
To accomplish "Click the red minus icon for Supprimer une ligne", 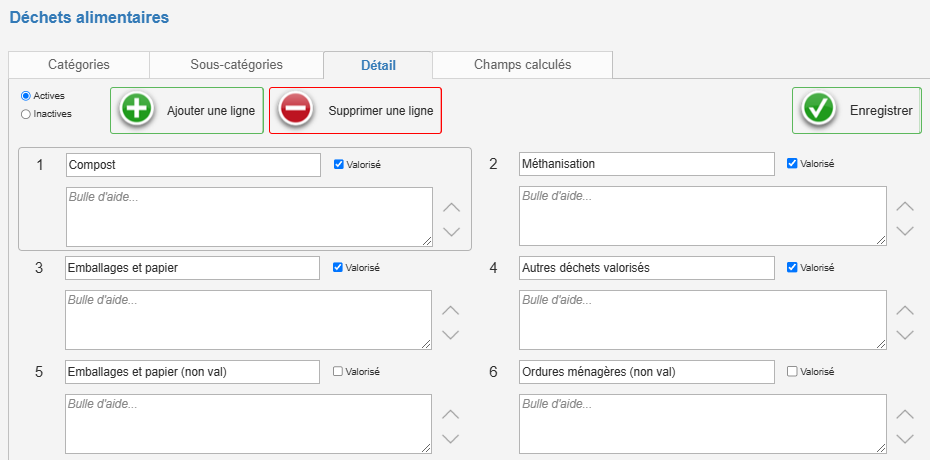I will click(x=295, y=110).
